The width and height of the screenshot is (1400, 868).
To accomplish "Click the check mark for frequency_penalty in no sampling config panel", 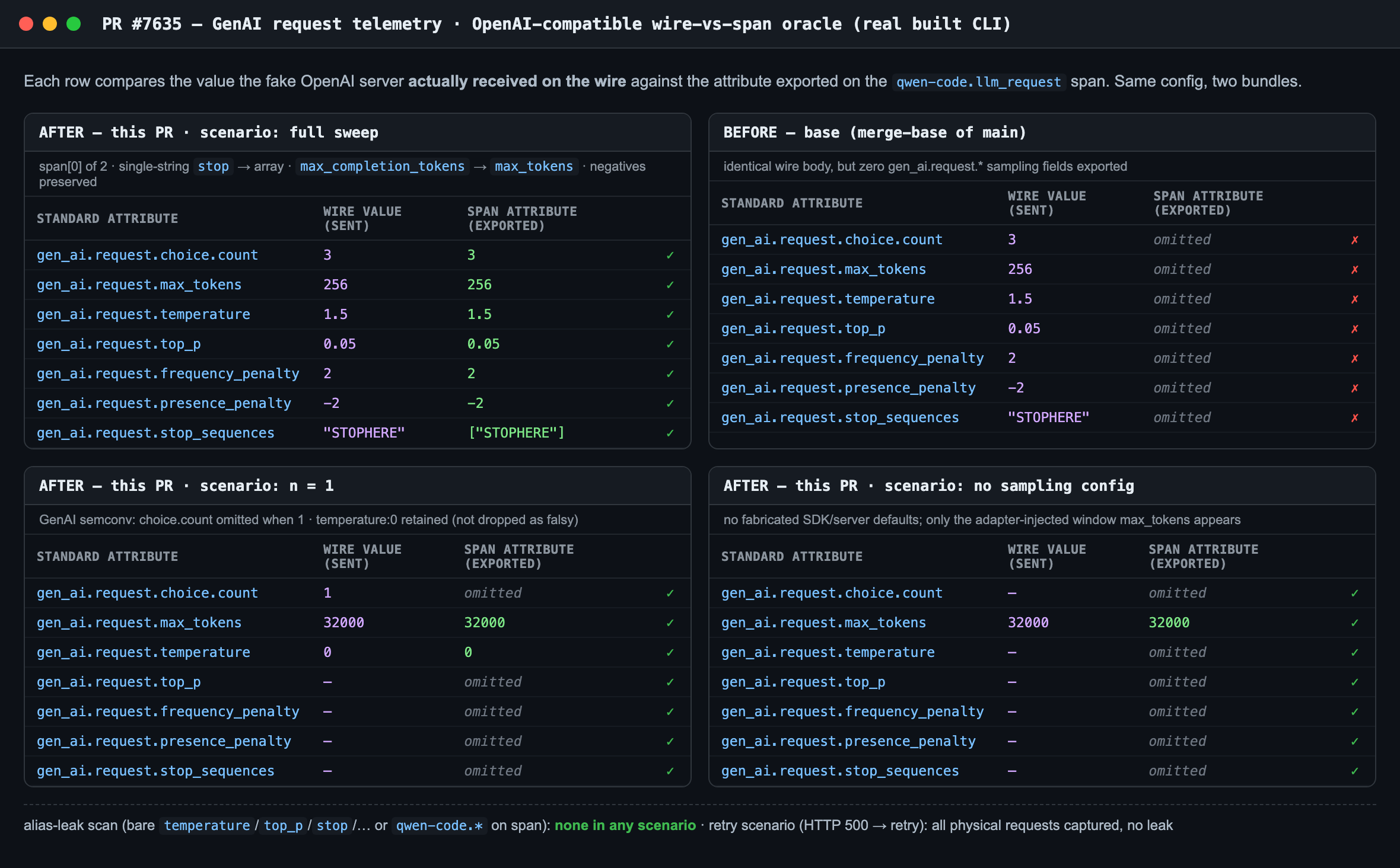I will click(x=1355, y=712).
